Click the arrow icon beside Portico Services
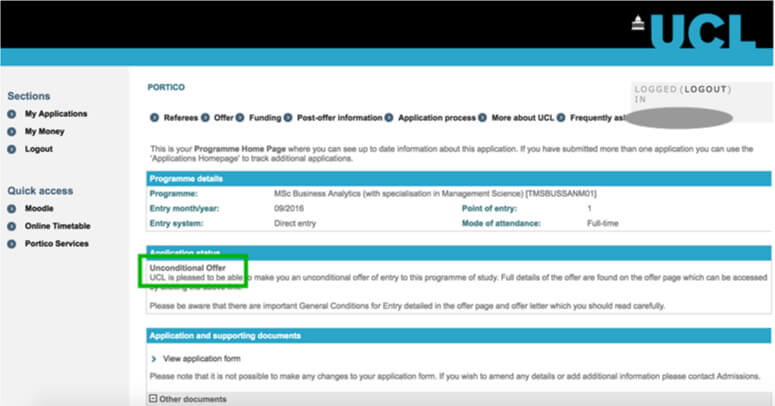775x406 pixels. (x=11, y=244)
